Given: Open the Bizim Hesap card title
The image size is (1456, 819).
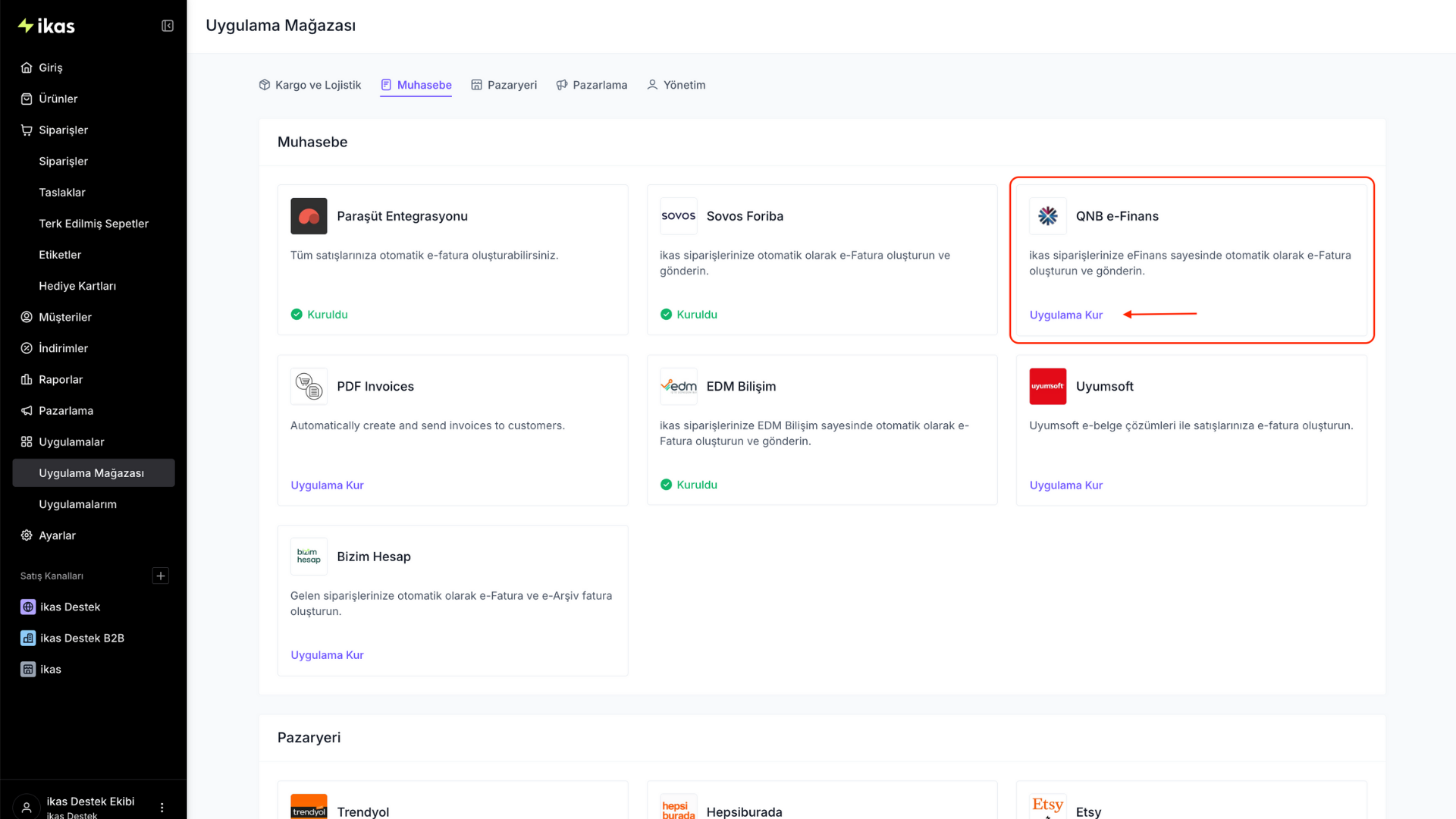Looking at the screenshot, I should point(374,557).
